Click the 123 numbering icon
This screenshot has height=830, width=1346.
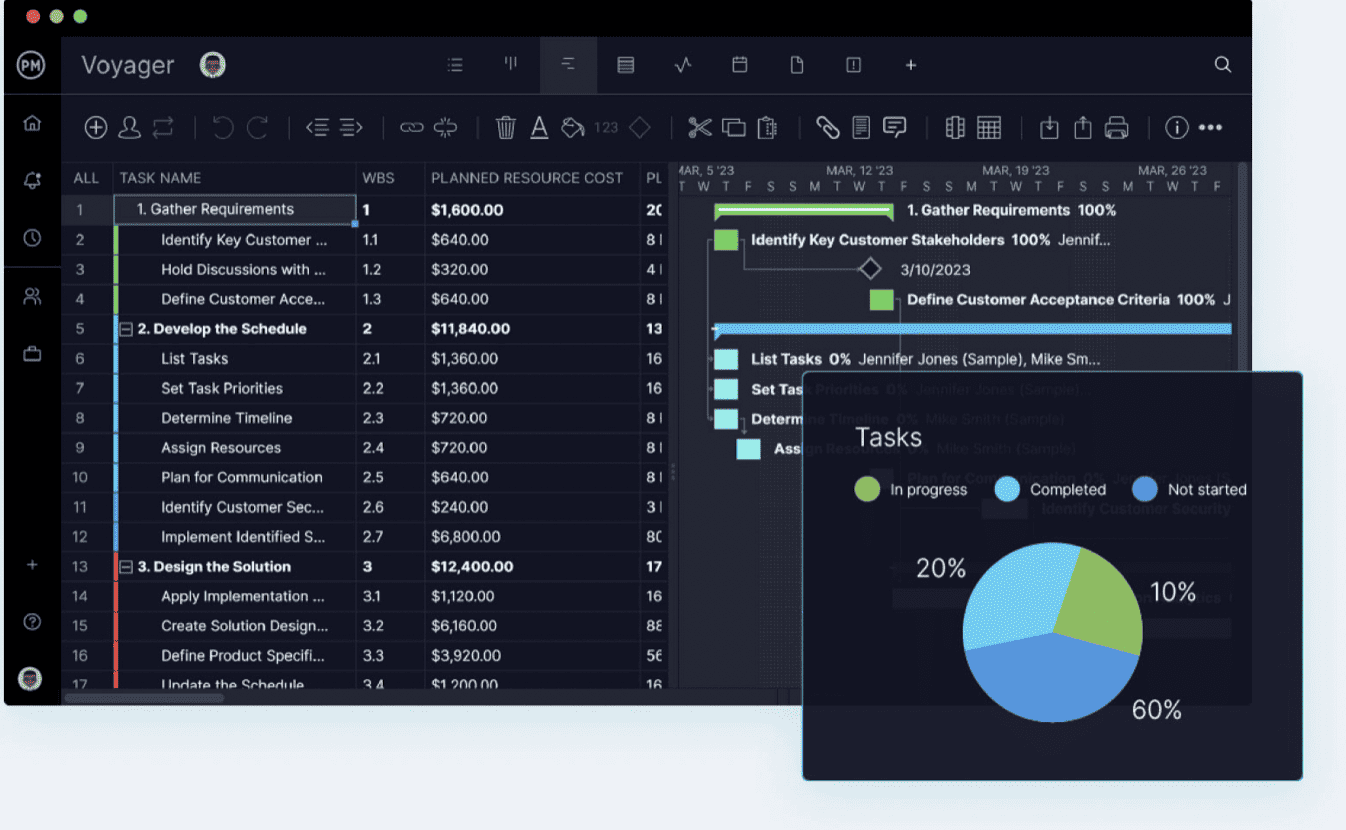tap(606, 127)
